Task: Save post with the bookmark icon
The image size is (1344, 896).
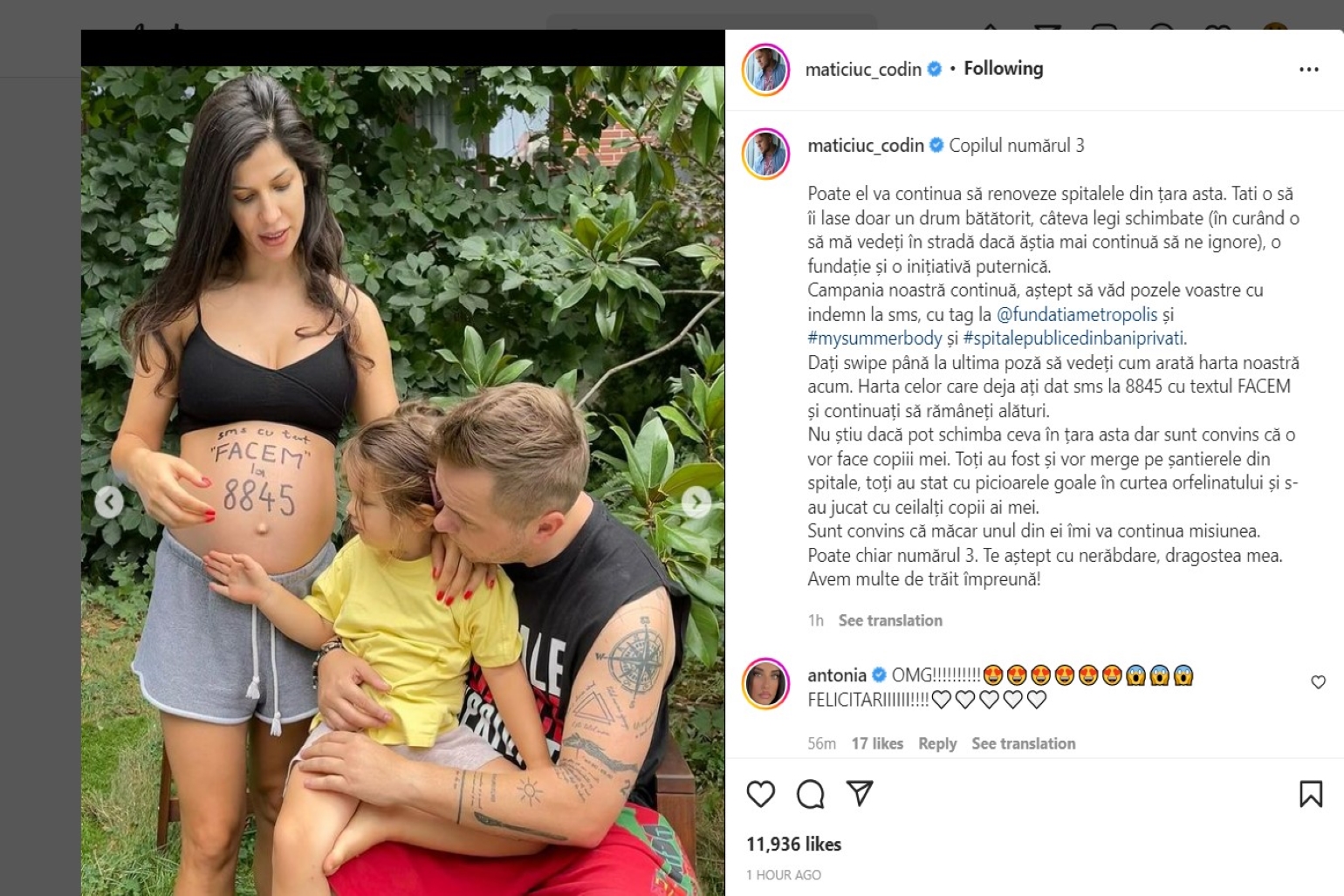Action: [1310, 794]
